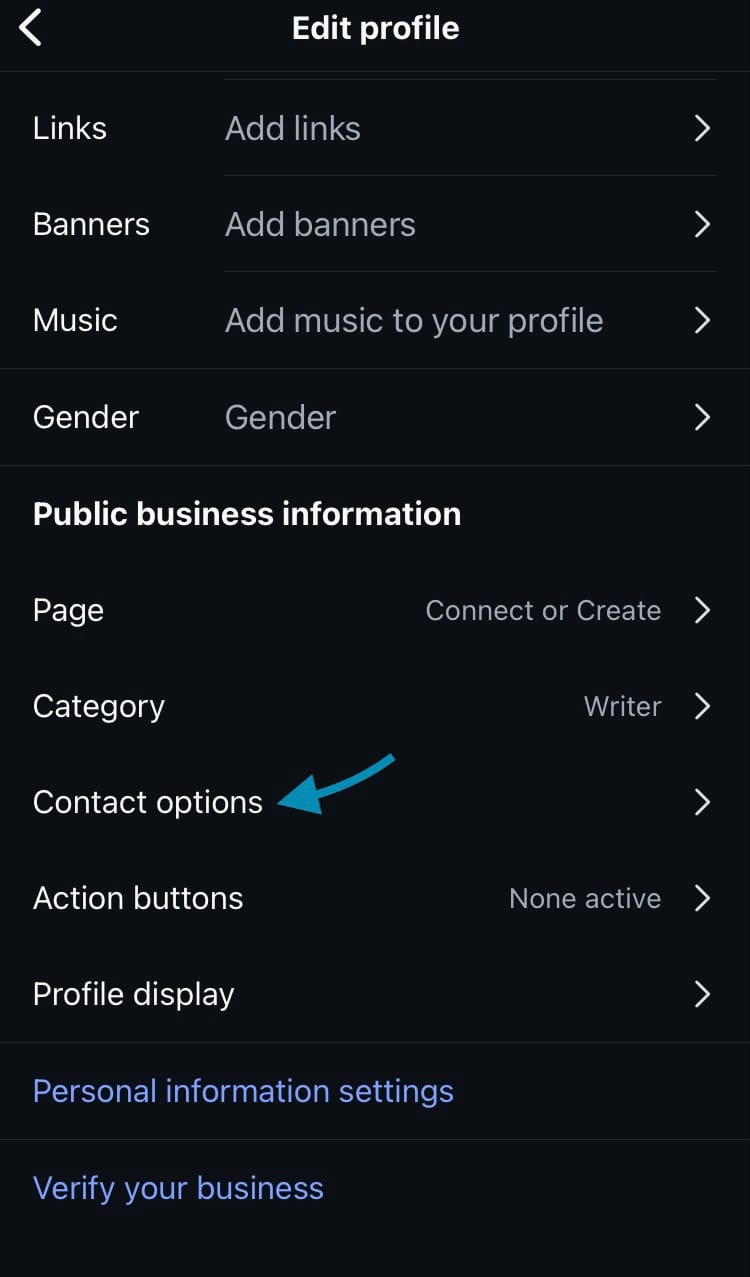Screen dimensions: 750x1277
Task: Expand Profile display via its chevron
Action: point(702,994)
